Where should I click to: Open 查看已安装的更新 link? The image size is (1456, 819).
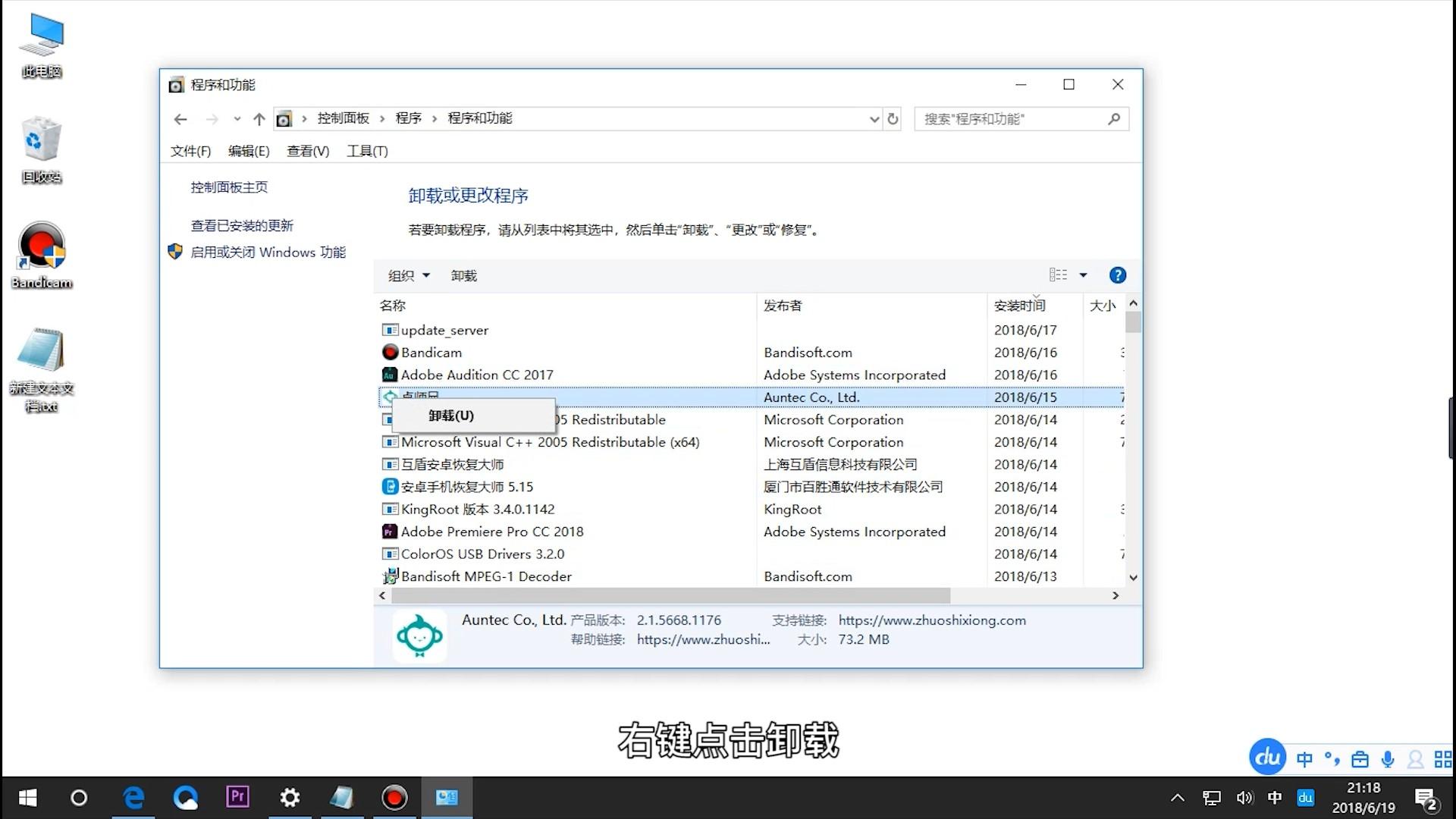coord(242,226)
